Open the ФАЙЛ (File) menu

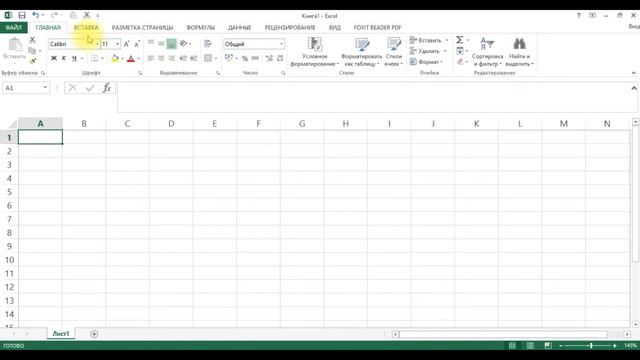(x=13, y=27)
